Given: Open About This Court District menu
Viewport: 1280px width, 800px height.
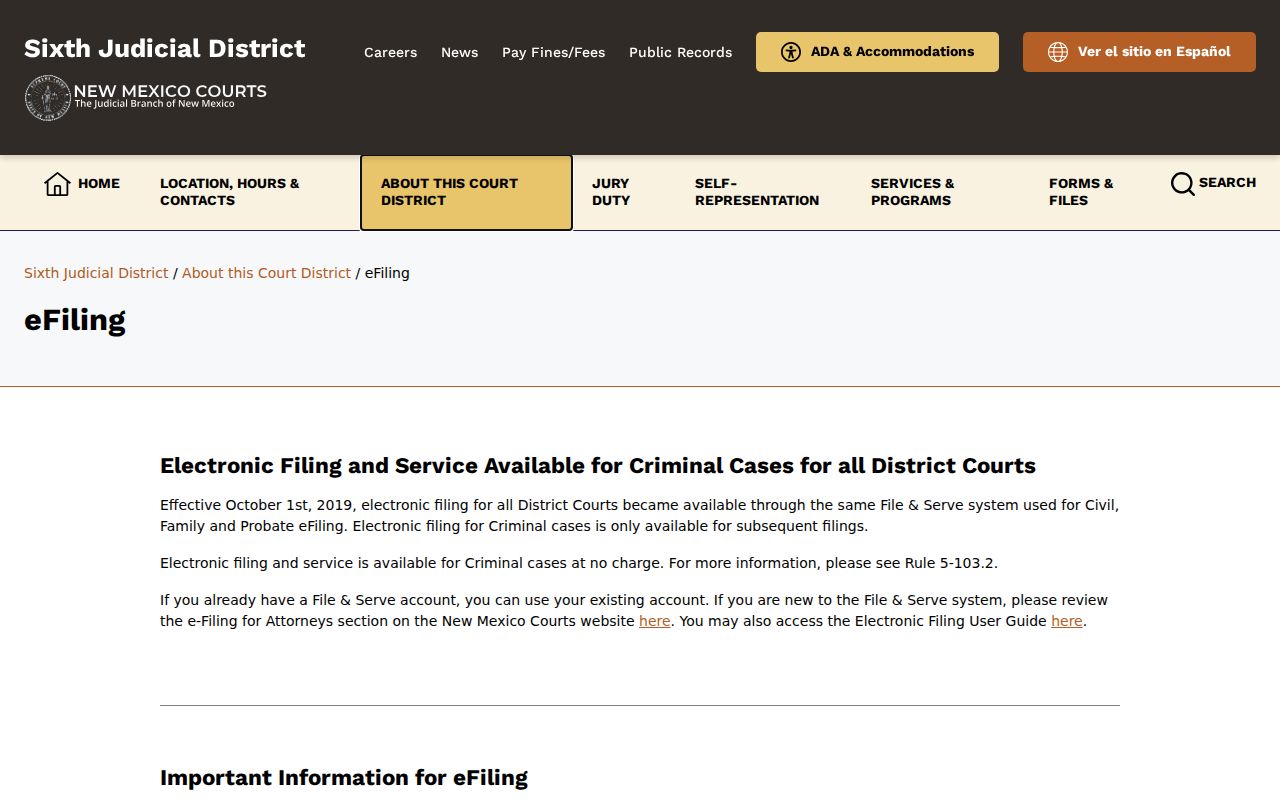Looking at the screenshot, I should tap(466, 192).
